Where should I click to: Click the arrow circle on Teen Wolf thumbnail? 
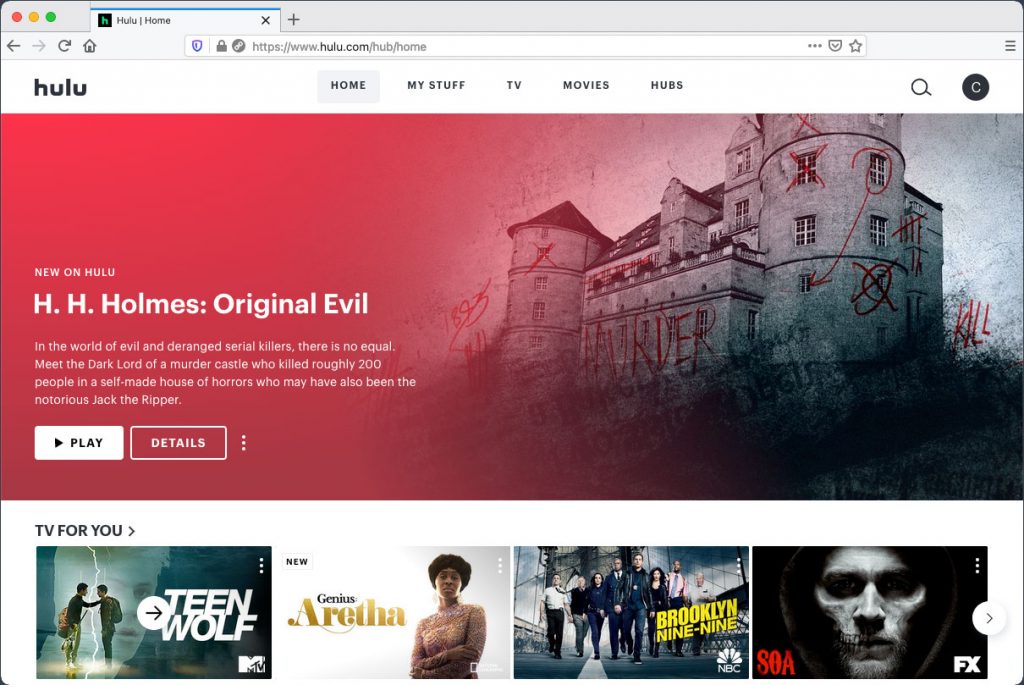click(154, 613)
